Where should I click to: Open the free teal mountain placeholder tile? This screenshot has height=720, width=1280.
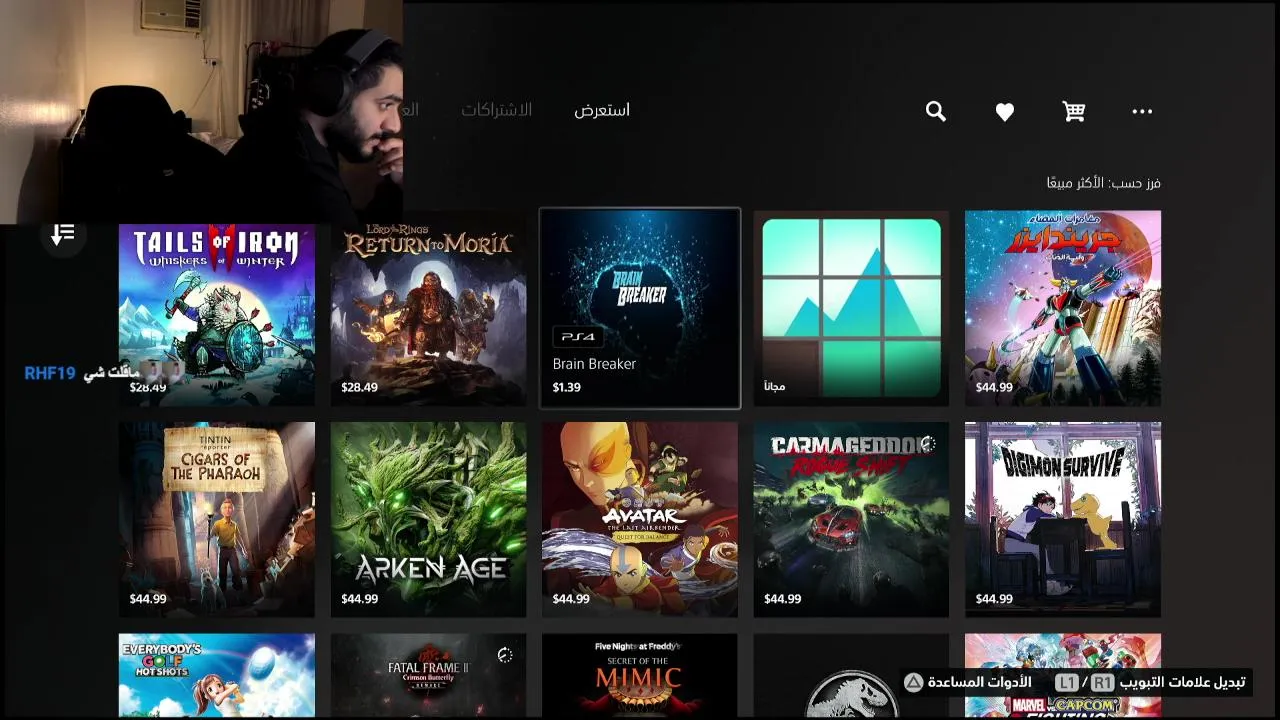point(851,308)
